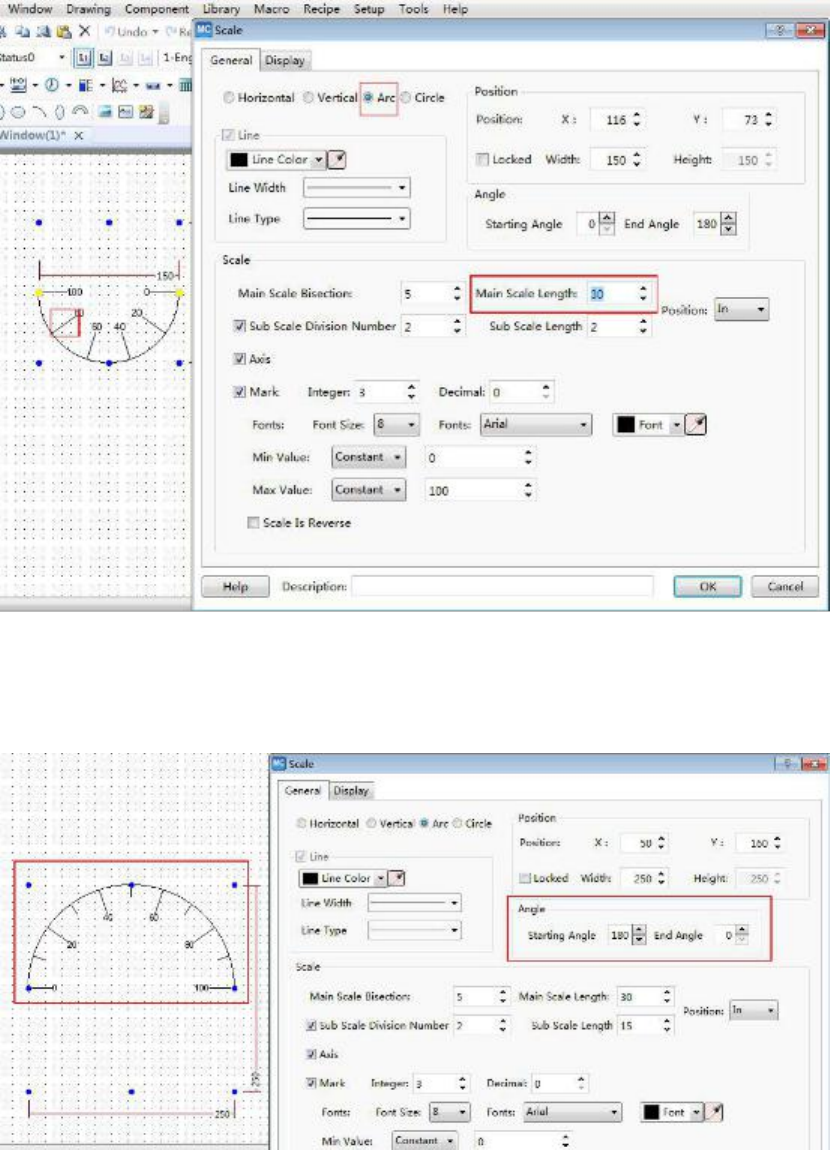
Task: Open the Max Value Constant dropdown
Action: pos(368,490)
